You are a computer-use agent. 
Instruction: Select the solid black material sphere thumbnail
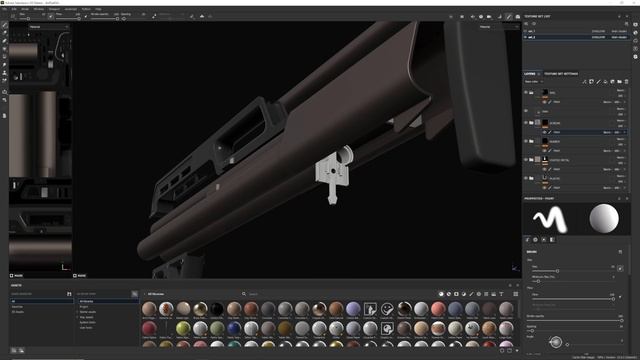217,309
